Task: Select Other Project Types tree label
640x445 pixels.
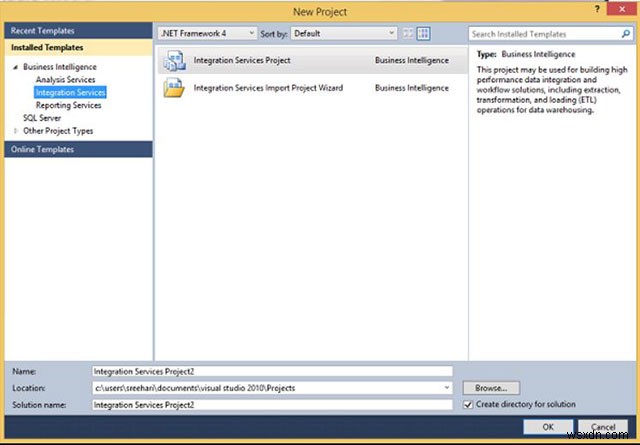Action: (58, 131)
